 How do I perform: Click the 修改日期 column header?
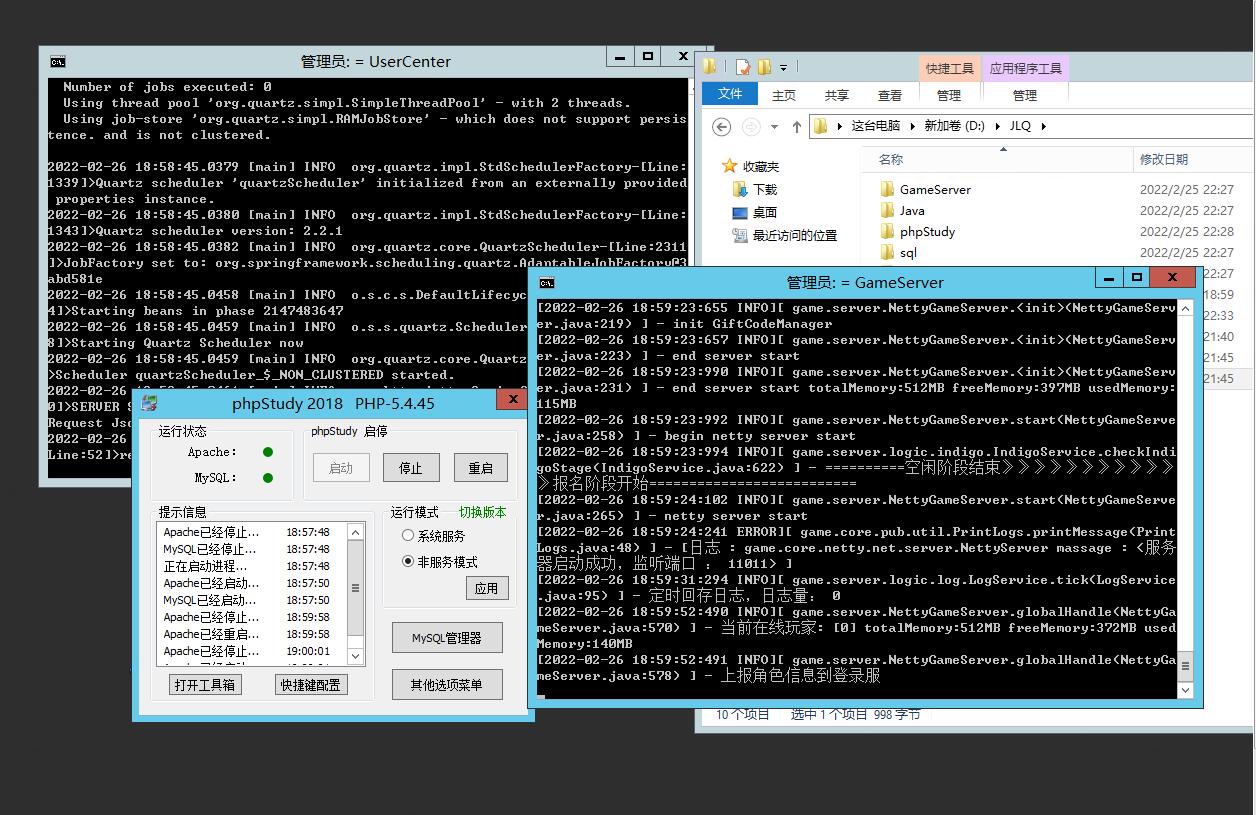tap(1164, 159)
